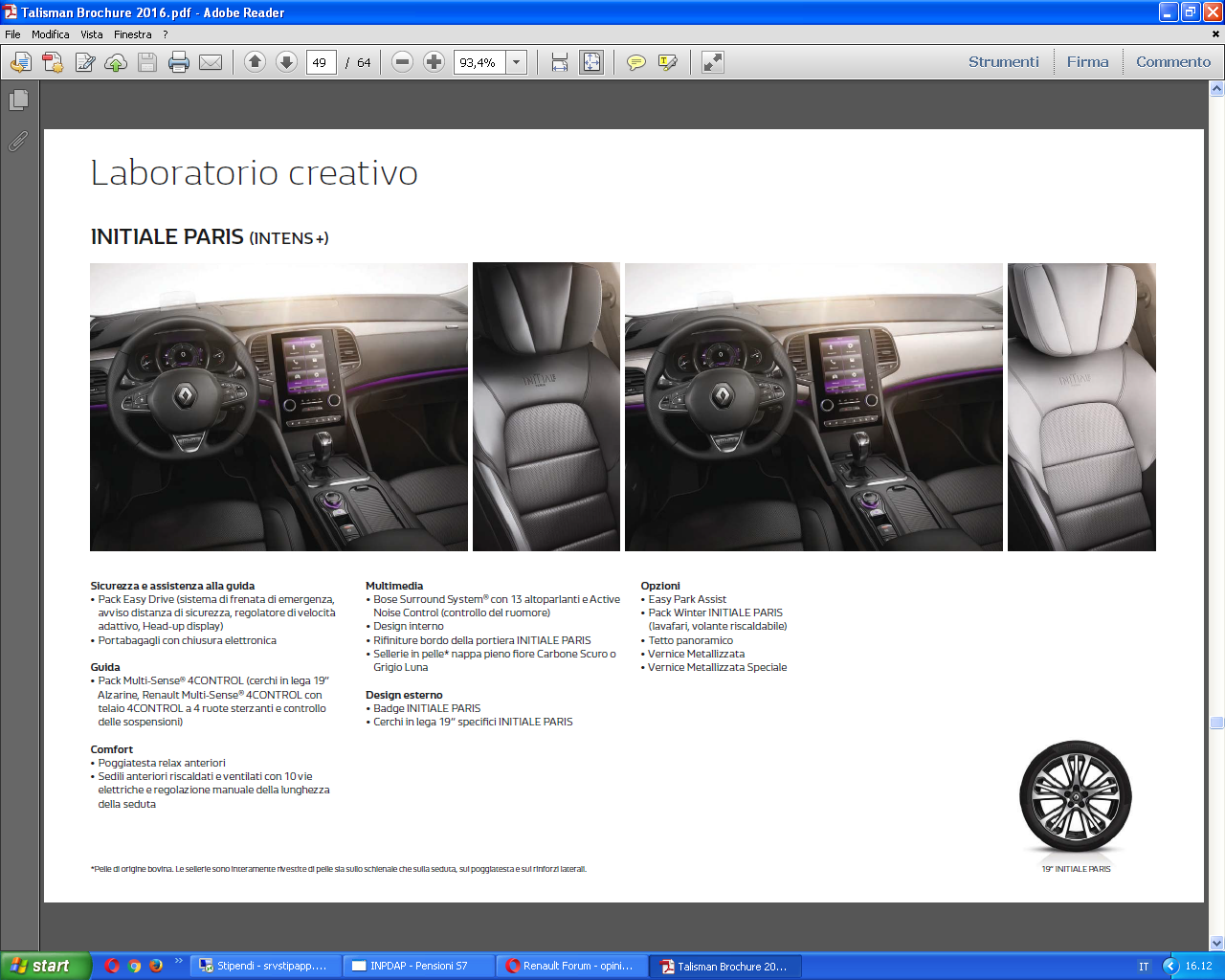Open the zoom percentage dropdown
This screenshot has width=1225, height=980.
516,62
